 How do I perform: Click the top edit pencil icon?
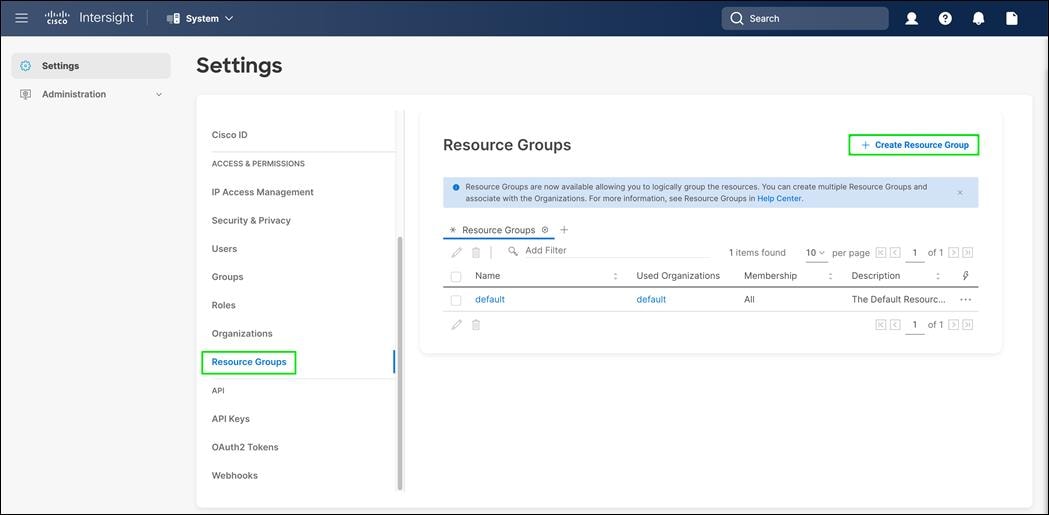[x=457, y=253]
